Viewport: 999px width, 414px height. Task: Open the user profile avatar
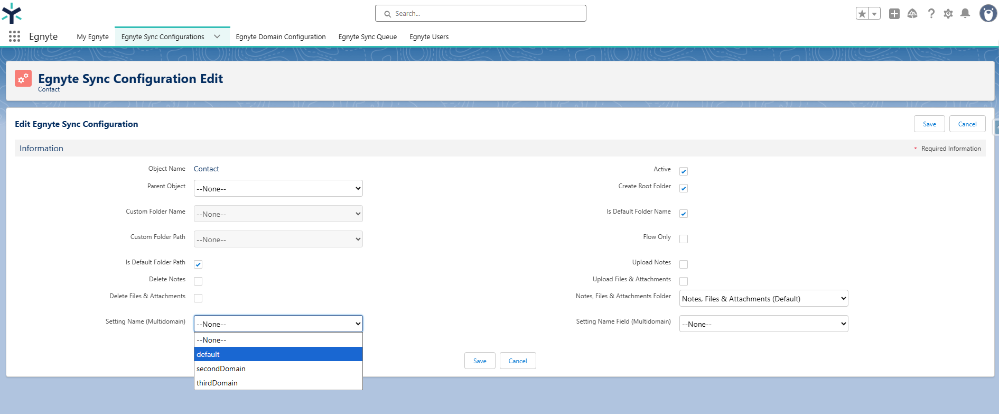988,13
